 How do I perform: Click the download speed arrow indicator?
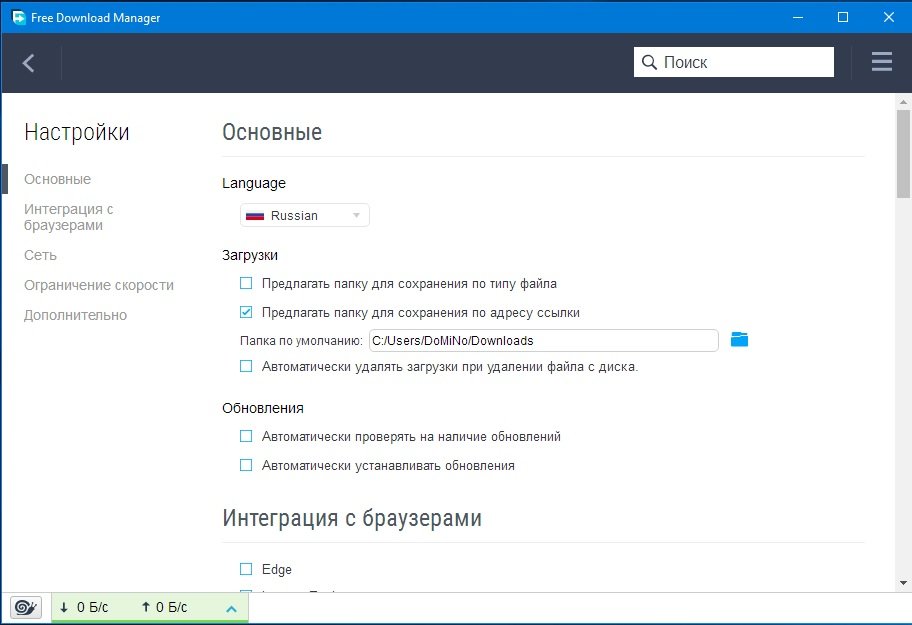pos(64,608)
